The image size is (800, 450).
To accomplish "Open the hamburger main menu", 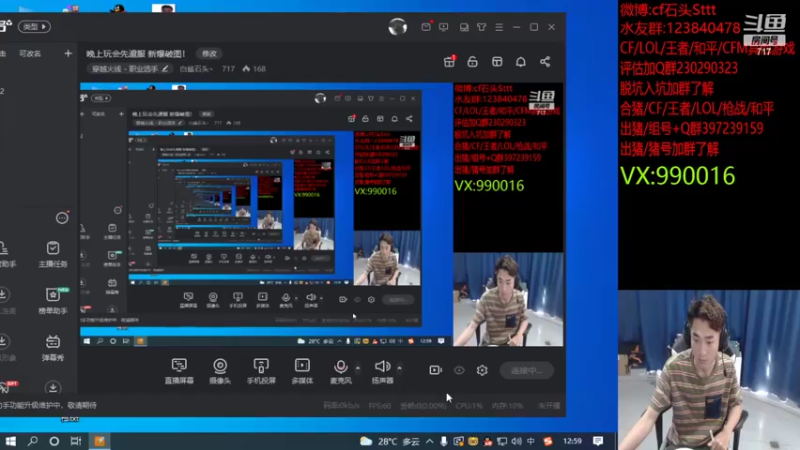I will click(499, 27).
